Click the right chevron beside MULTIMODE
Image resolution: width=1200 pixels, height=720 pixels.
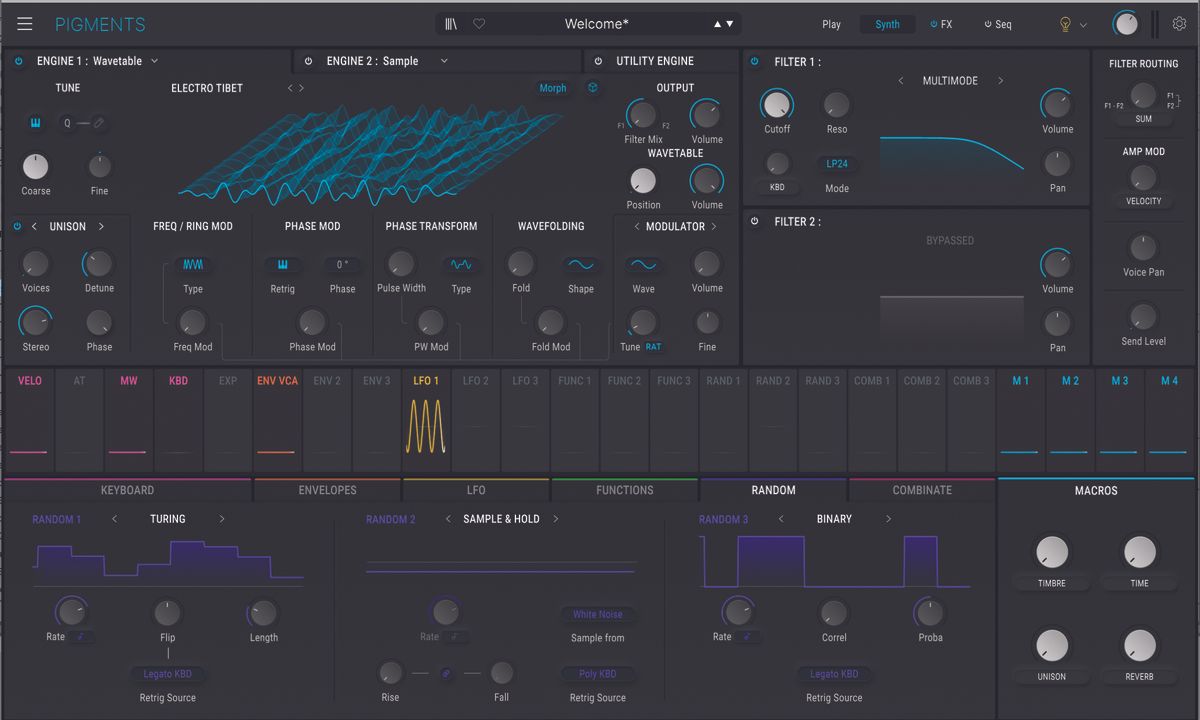click(1000, 80)
